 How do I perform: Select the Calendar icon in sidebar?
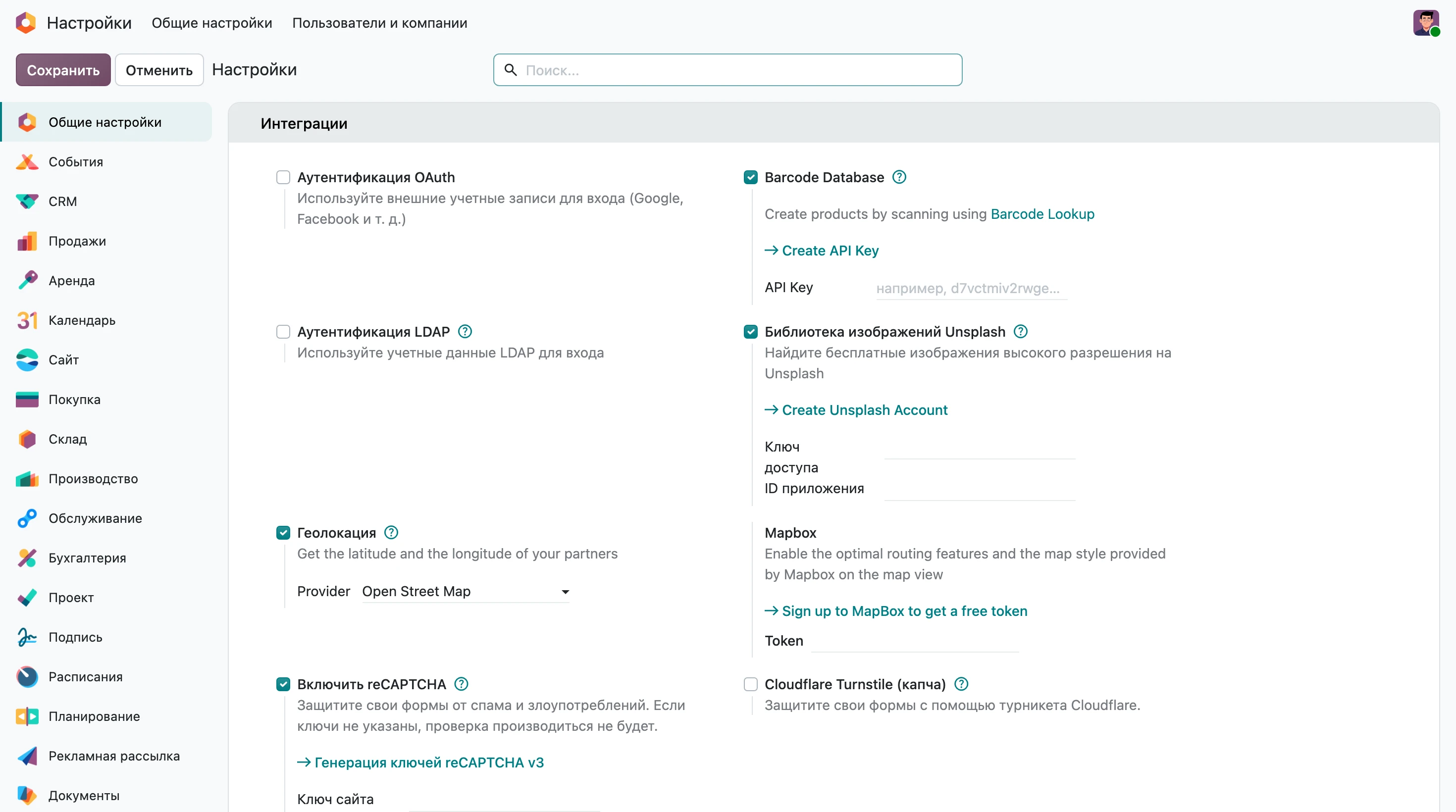(x=27, y=320)
